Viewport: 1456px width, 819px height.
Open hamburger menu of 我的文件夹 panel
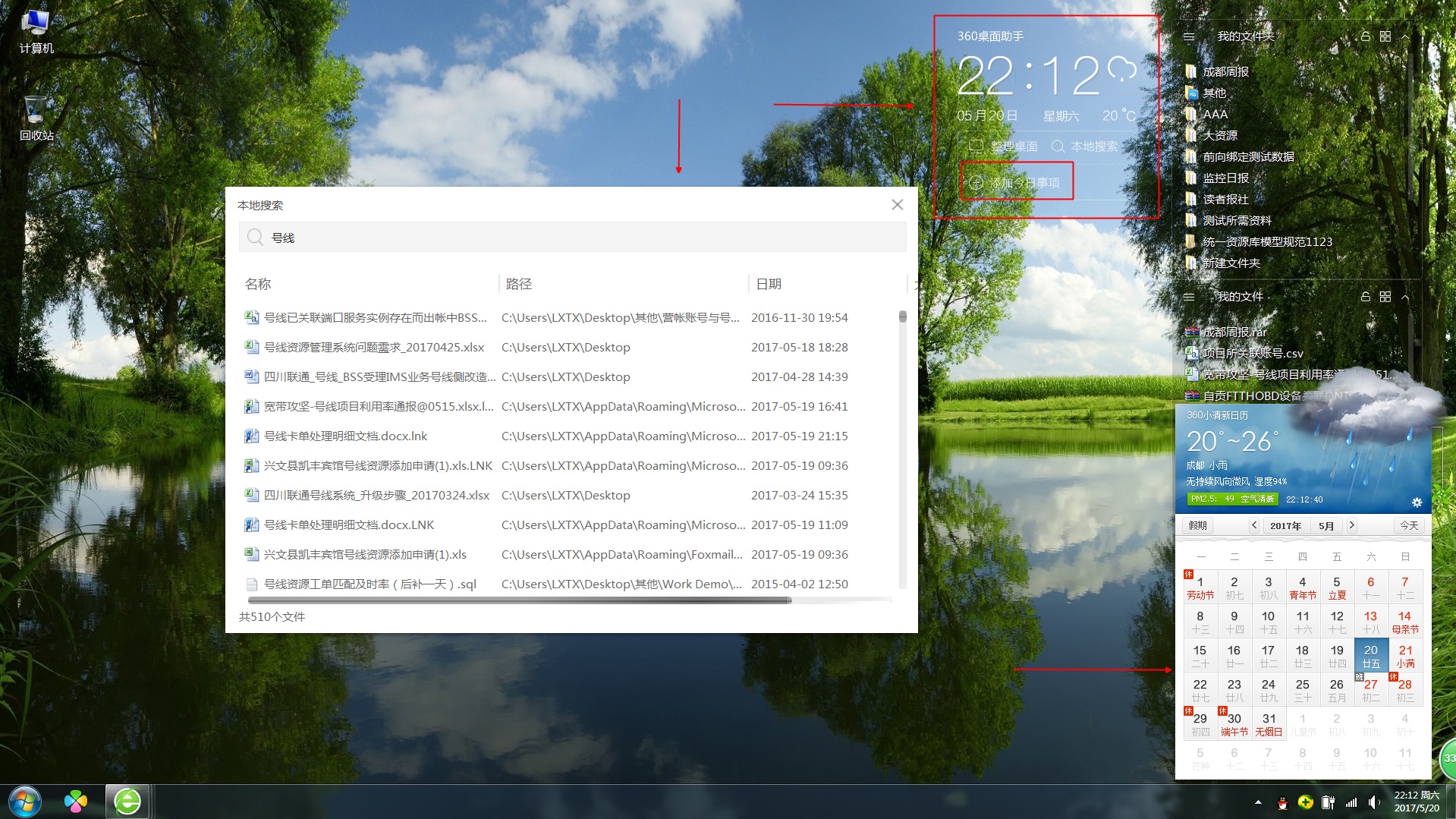[x=1189, y=36]
